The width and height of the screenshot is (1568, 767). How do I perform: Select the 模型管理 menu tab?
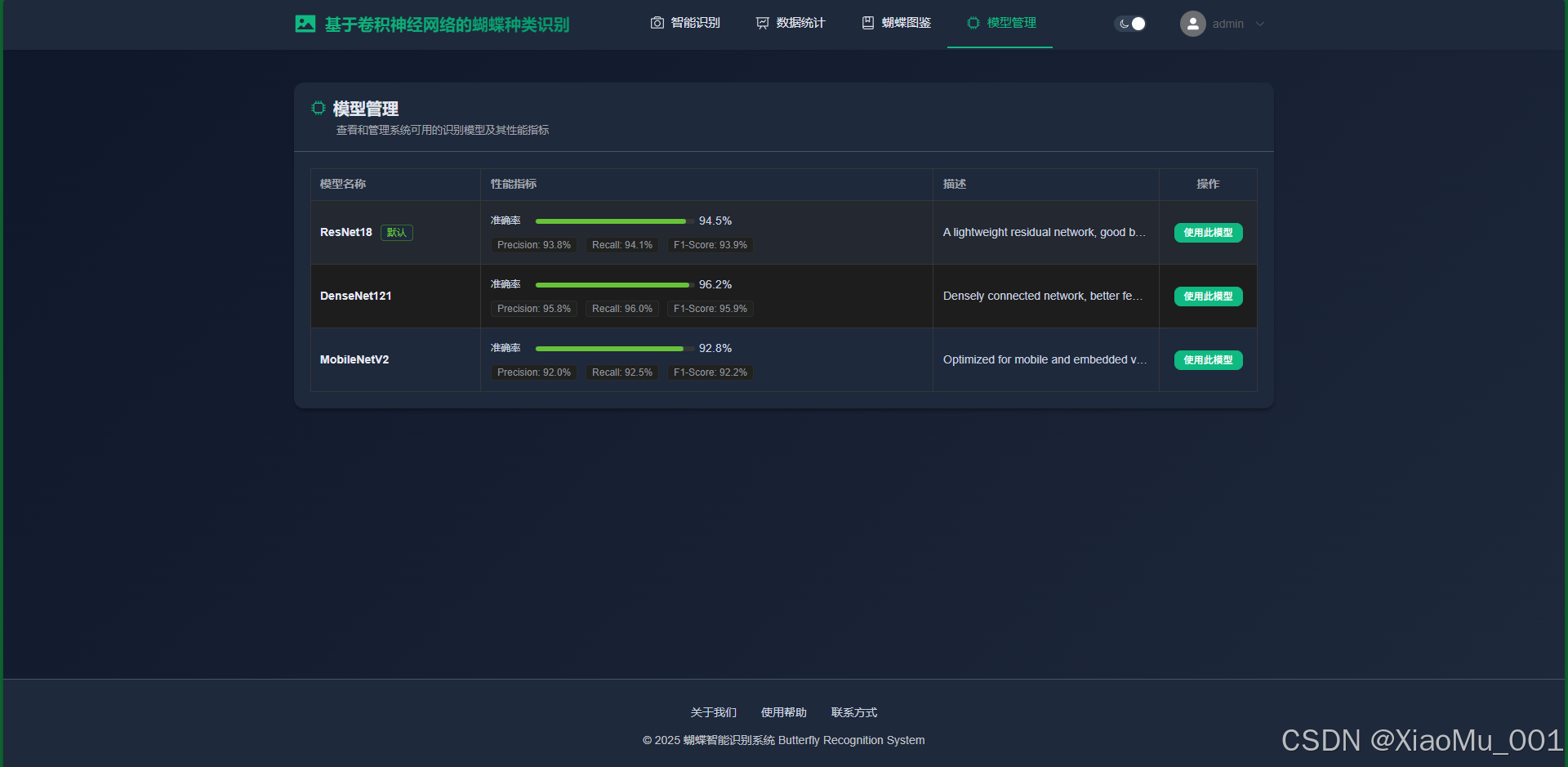point(1000,23)
